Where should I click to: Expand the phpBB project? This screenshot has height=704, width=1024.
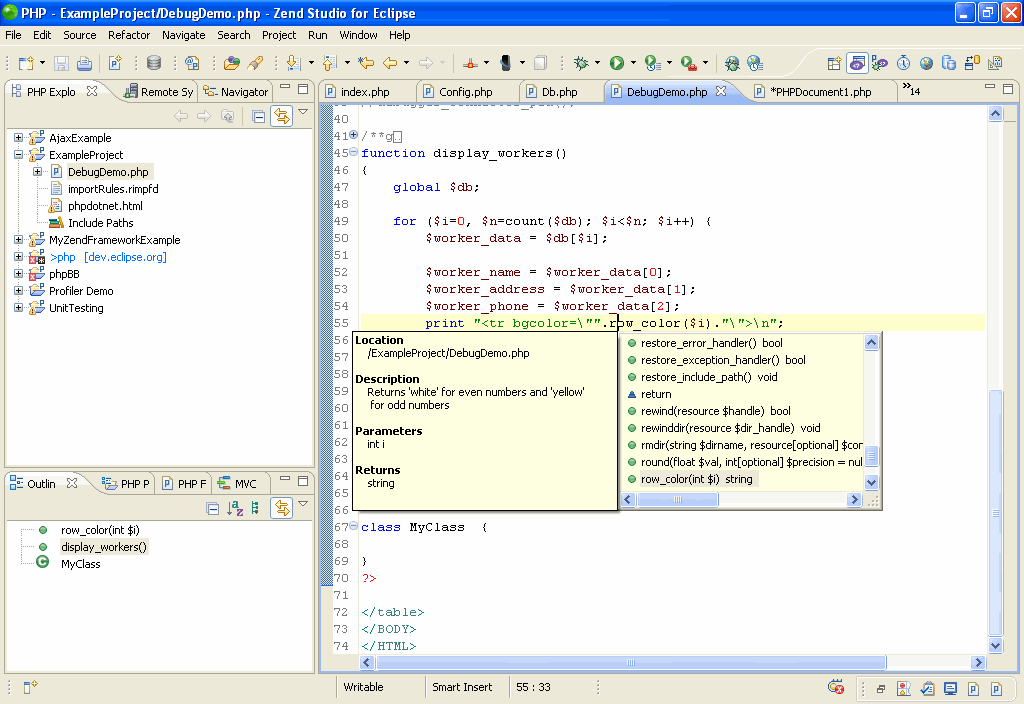(18, 274)
